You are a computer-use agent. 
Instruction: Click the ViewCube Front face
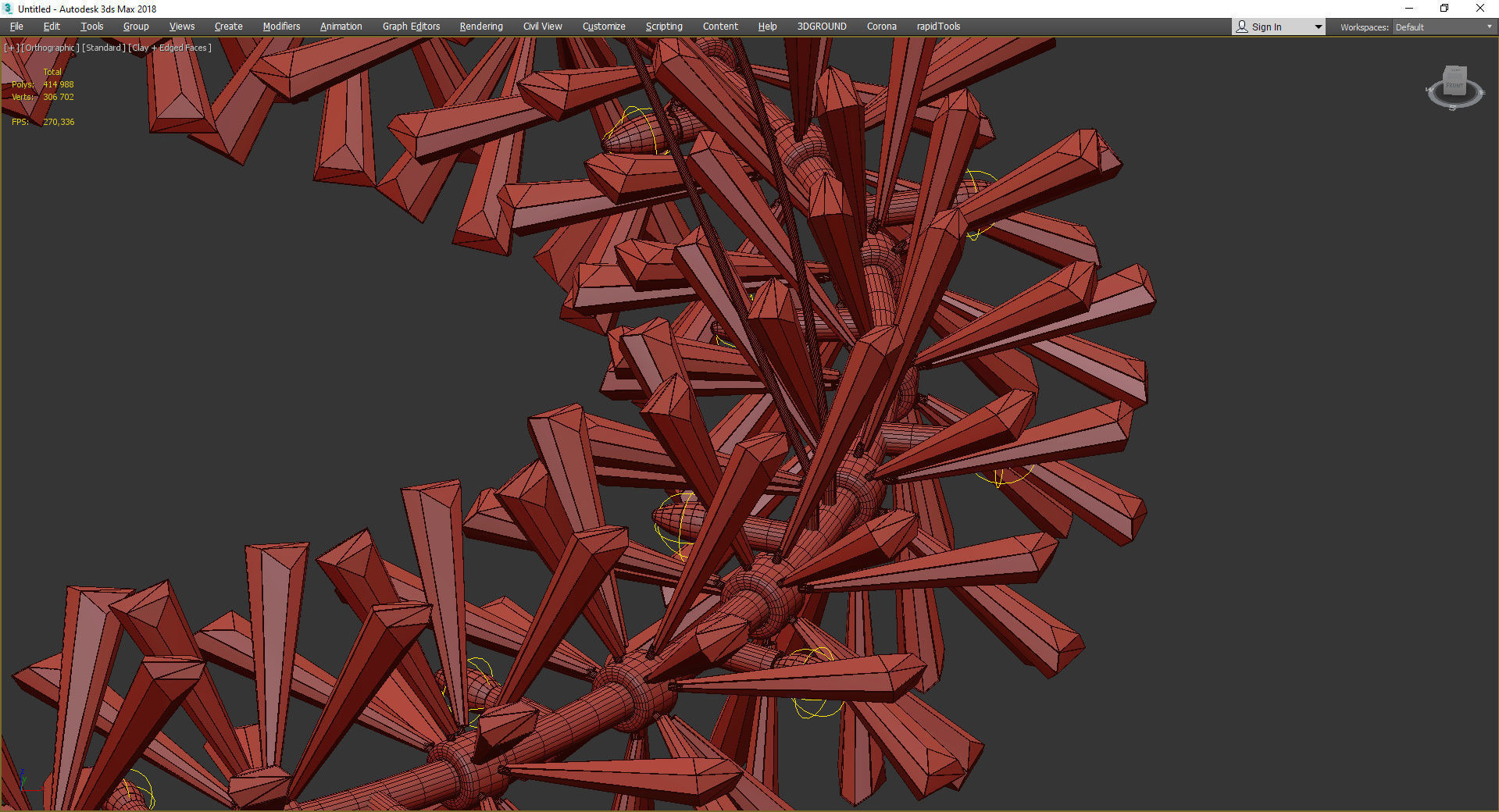[1454, 84]
